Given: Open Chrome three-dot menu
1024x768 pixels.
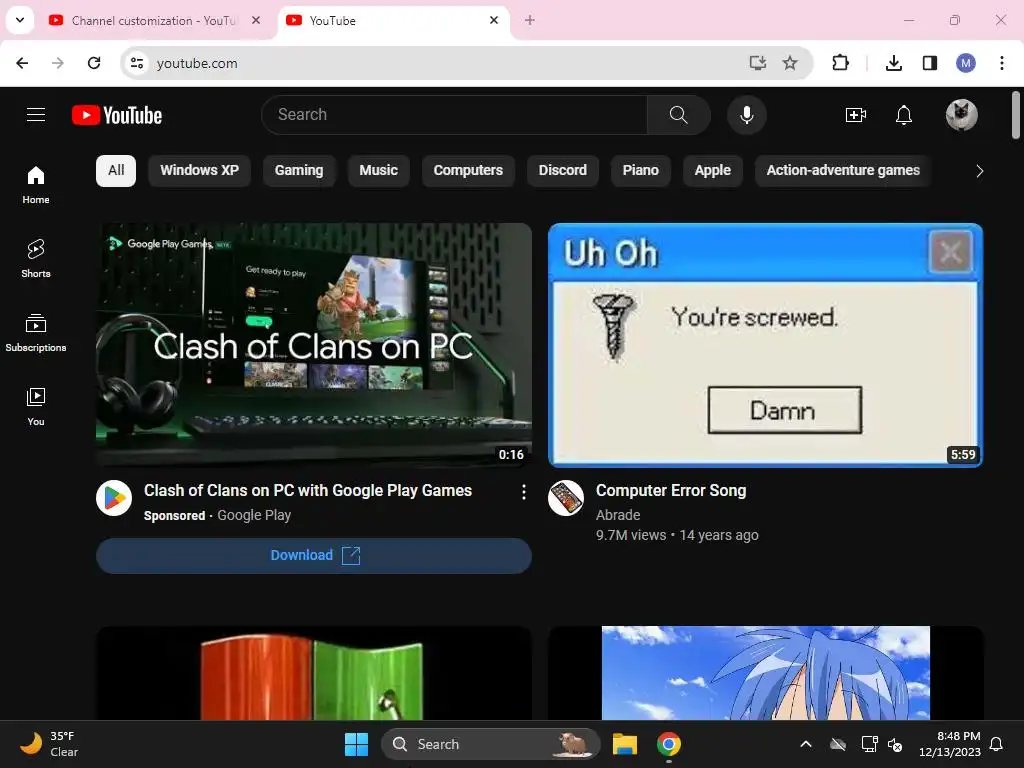Looking at the screenshot, I should [x=1002, y=63].
